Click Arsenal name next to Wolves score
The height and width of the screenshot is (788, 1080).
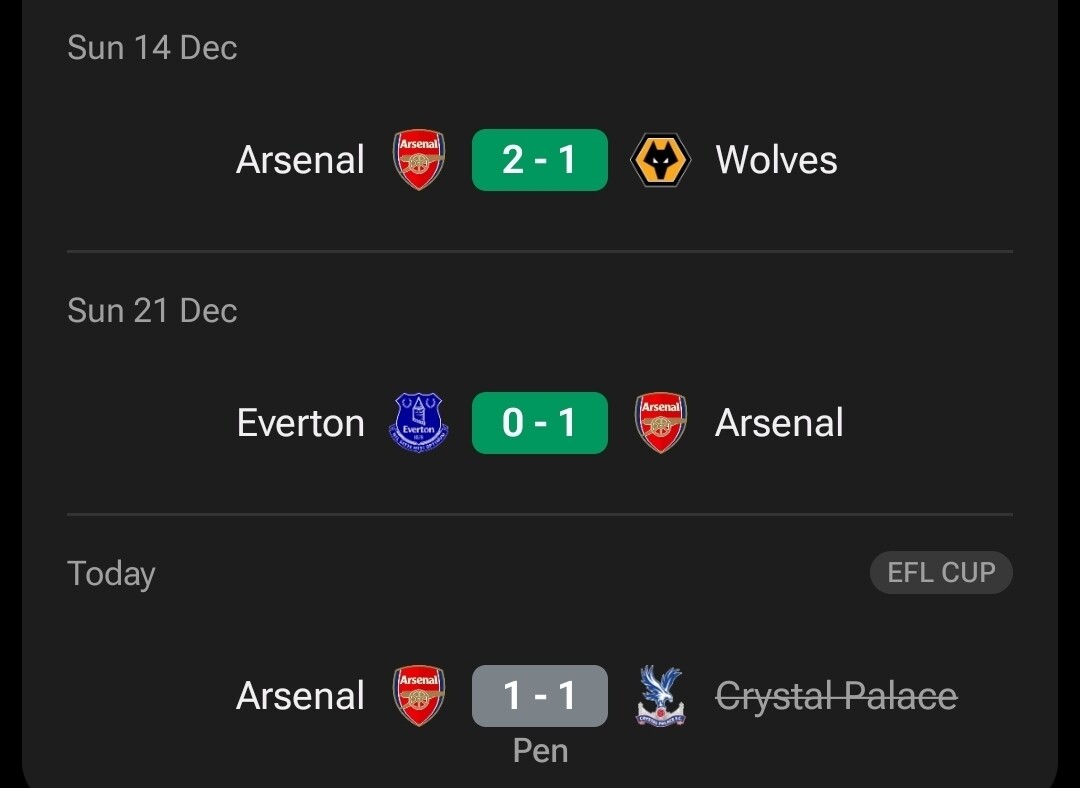301,160
